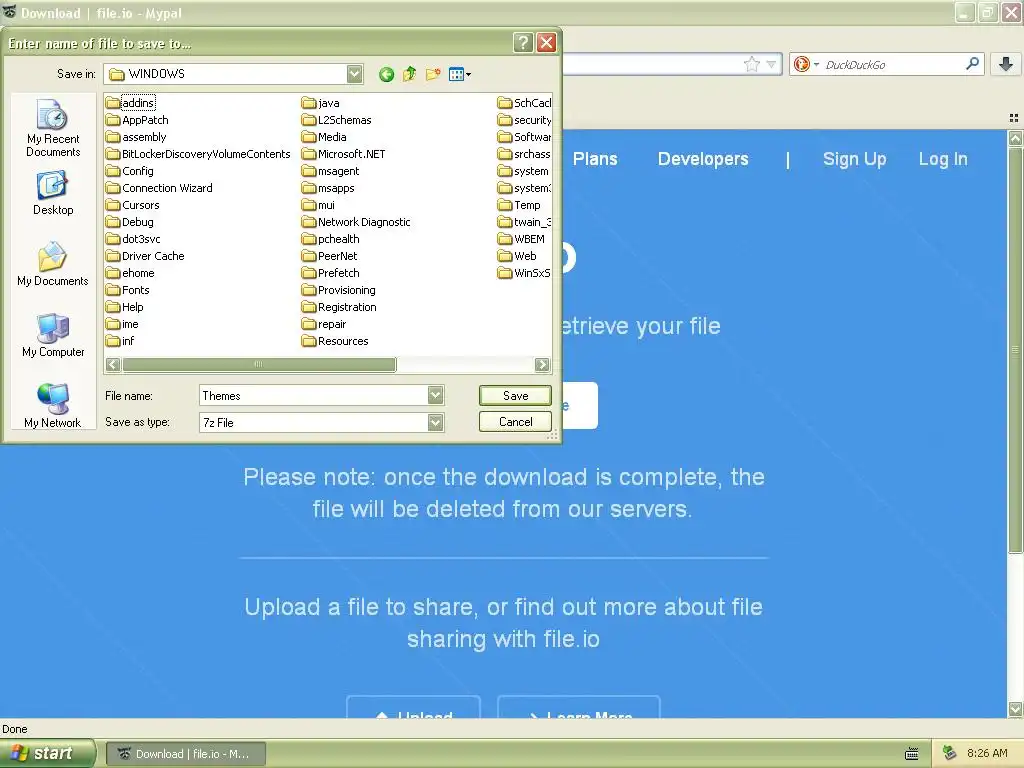Select the Cursors folder
1024x768 pixels.
pyautogui.click(x=133, y=204)
